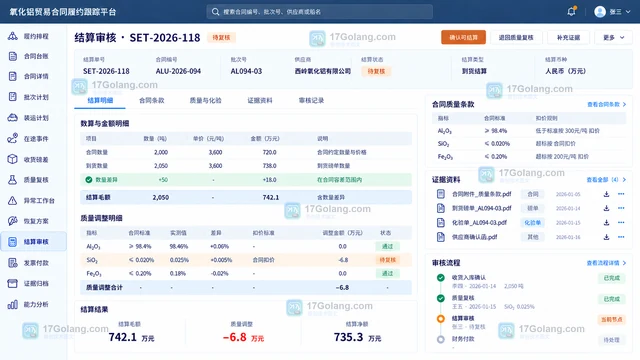This screenshot has height=360, width=640.
Task: Open 质量复核 in the sidebar
Action: click(33, 180)
